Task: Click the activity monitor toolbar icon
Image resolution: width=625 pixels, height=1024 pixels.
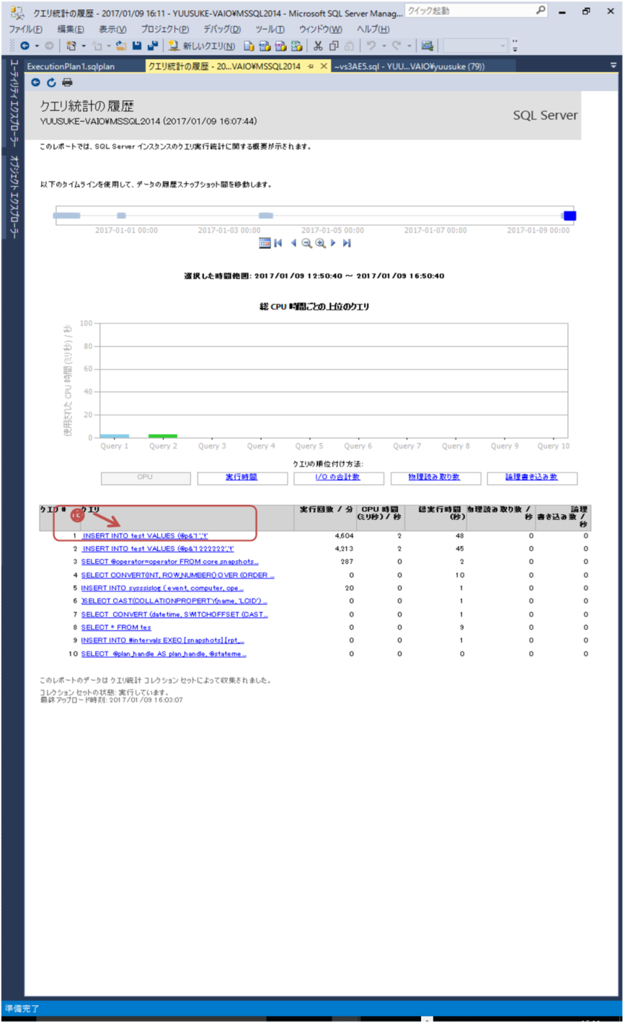Action: [x=427, y=46]
